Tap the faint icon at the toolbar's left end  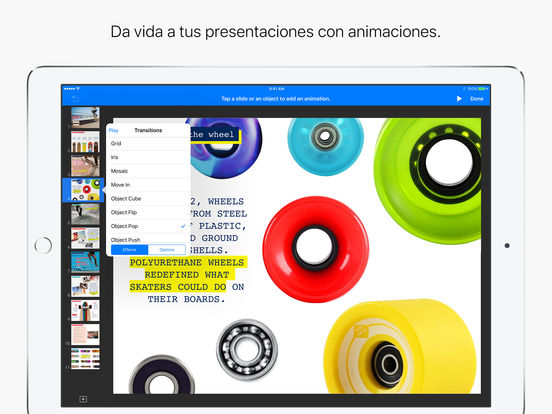click(75, 99)
